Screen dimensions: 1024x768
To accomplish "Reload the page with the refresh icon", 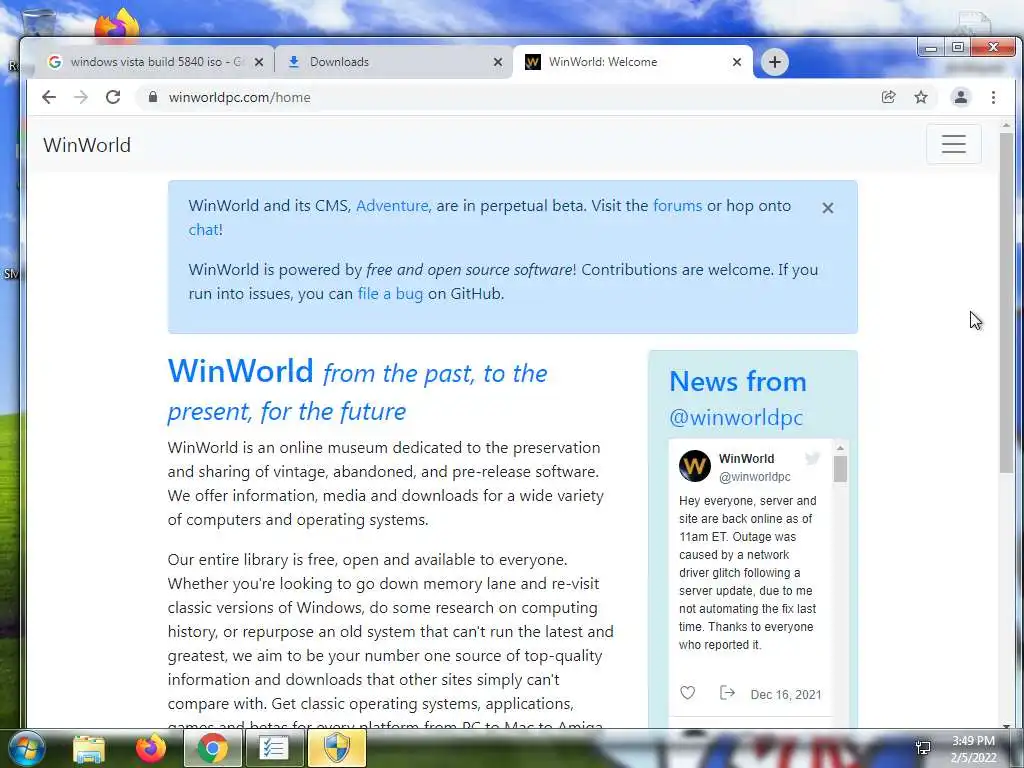I will (x=113, y=97).
